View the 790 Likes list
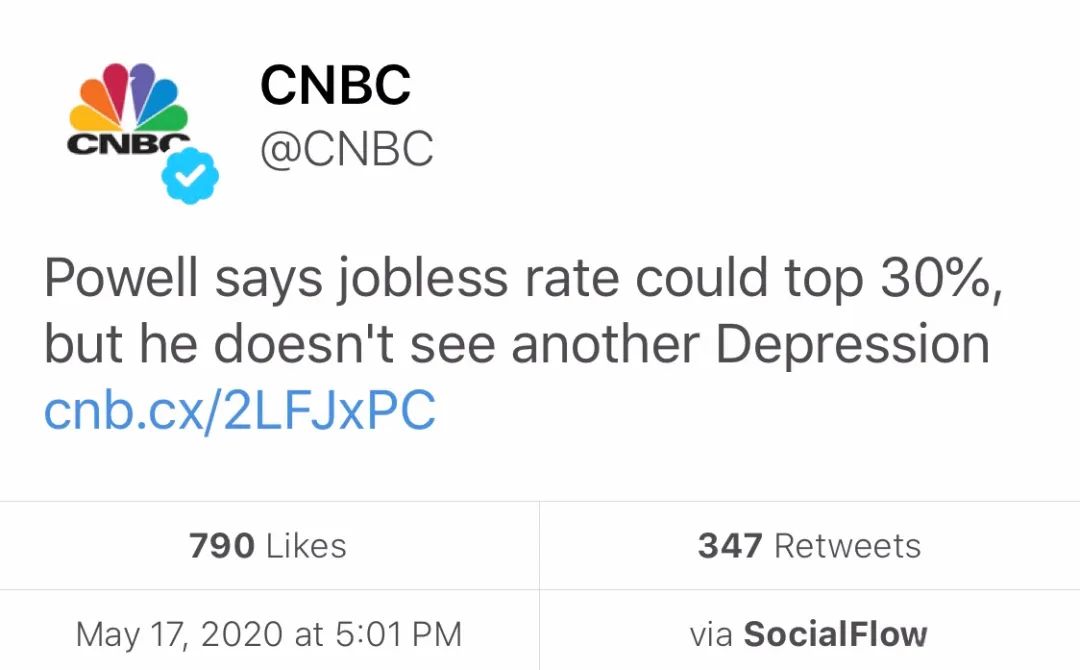The height and width of the screenshot is (670, 1080). (x=268, y=546)
